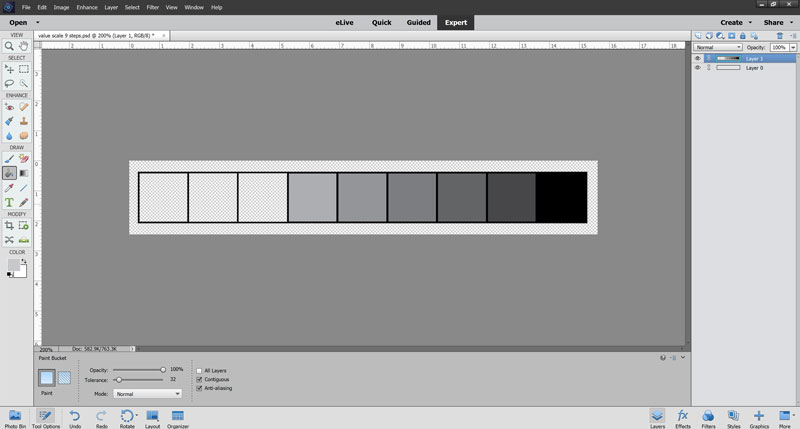The image size is (800, 429).
Task: Open the Effects panel
Action: point(683,418)
